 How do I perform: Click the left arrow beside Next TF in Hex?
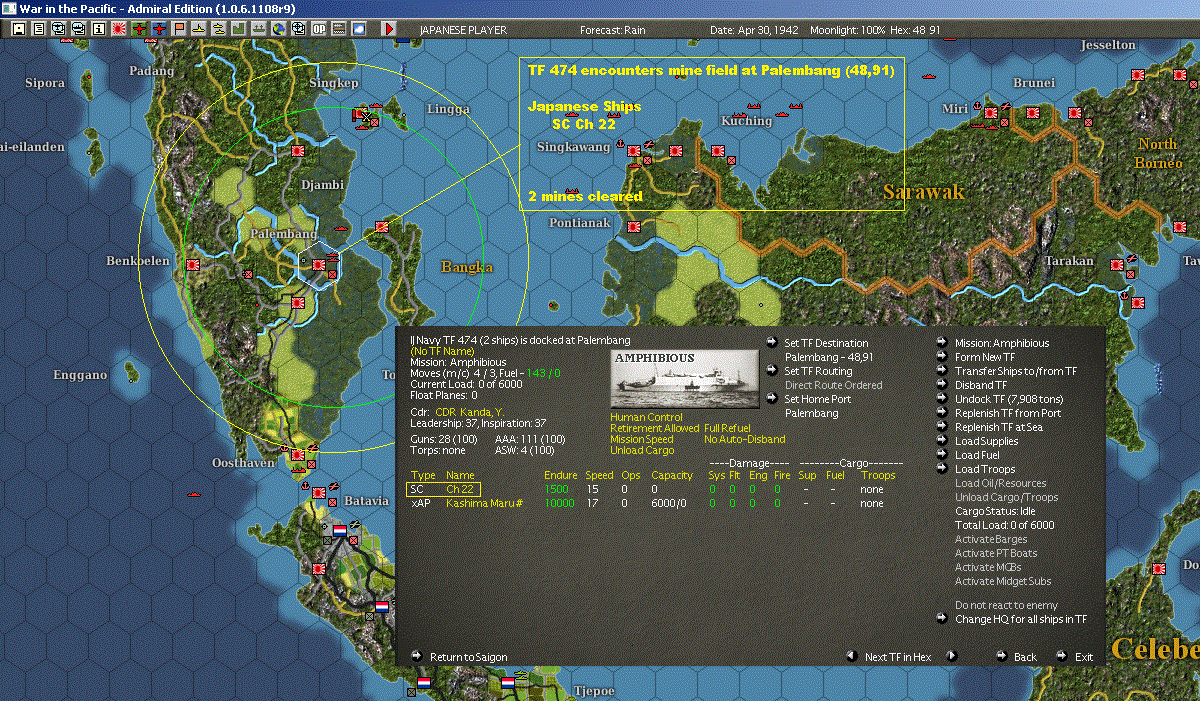point(851,656)
